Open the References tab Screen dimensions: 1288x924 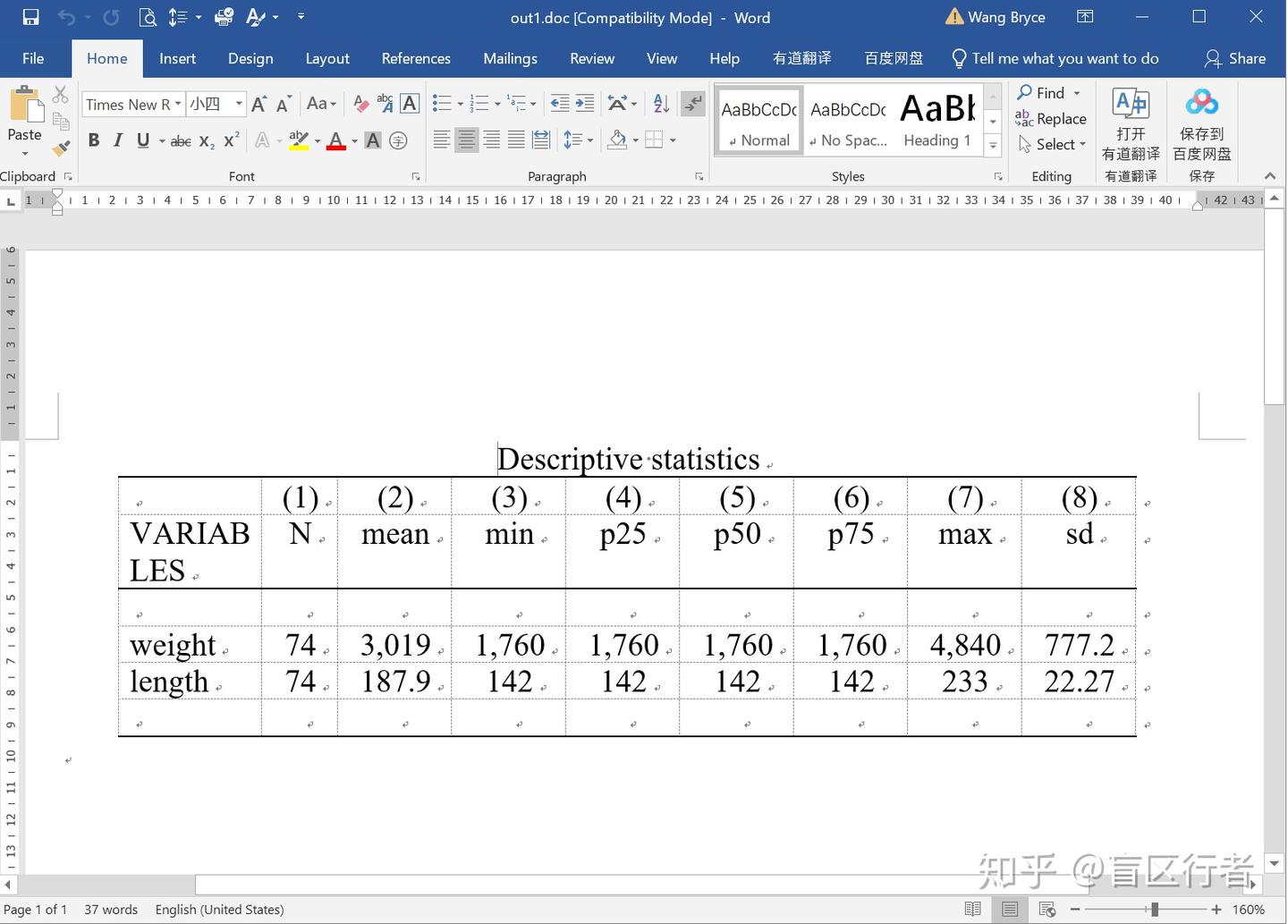[415, 58]
